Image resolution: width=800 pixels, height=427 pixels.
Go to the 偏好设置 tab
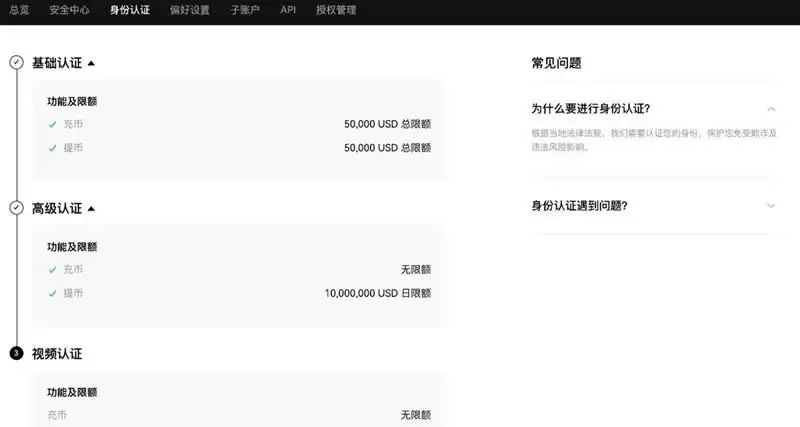(x=190, y=10)
